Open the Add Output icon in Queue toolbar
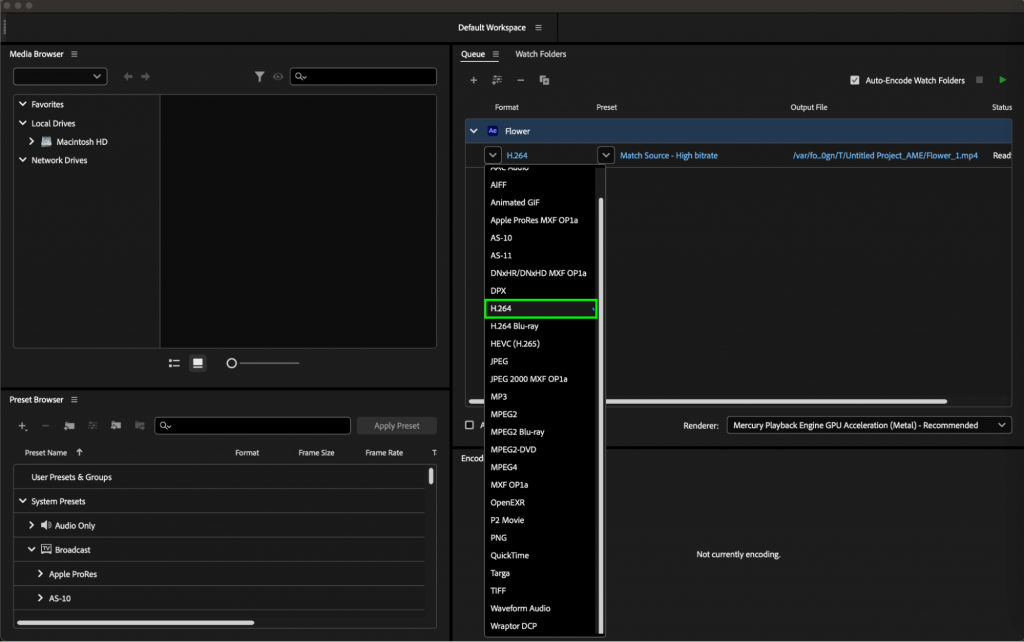The height and width of the screenshot is (642, 1024). (x=497, y=79)
